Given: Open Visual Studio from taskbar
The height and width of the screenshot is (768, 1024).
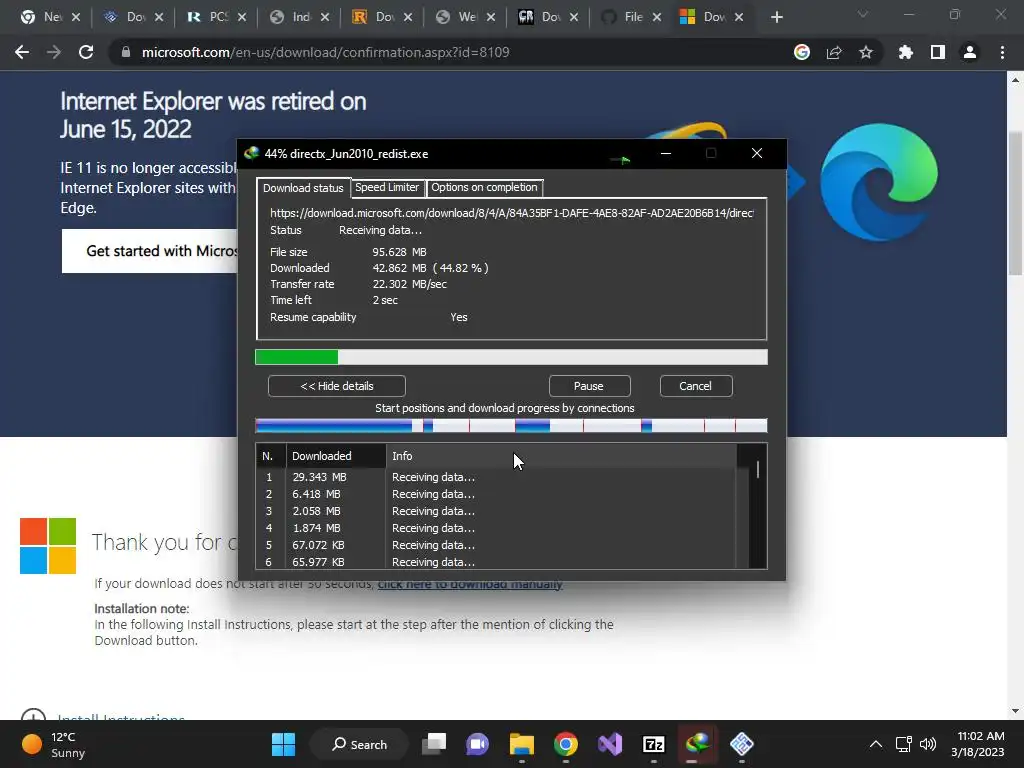Looking at the screenshot, I should [x=610, y=744].
